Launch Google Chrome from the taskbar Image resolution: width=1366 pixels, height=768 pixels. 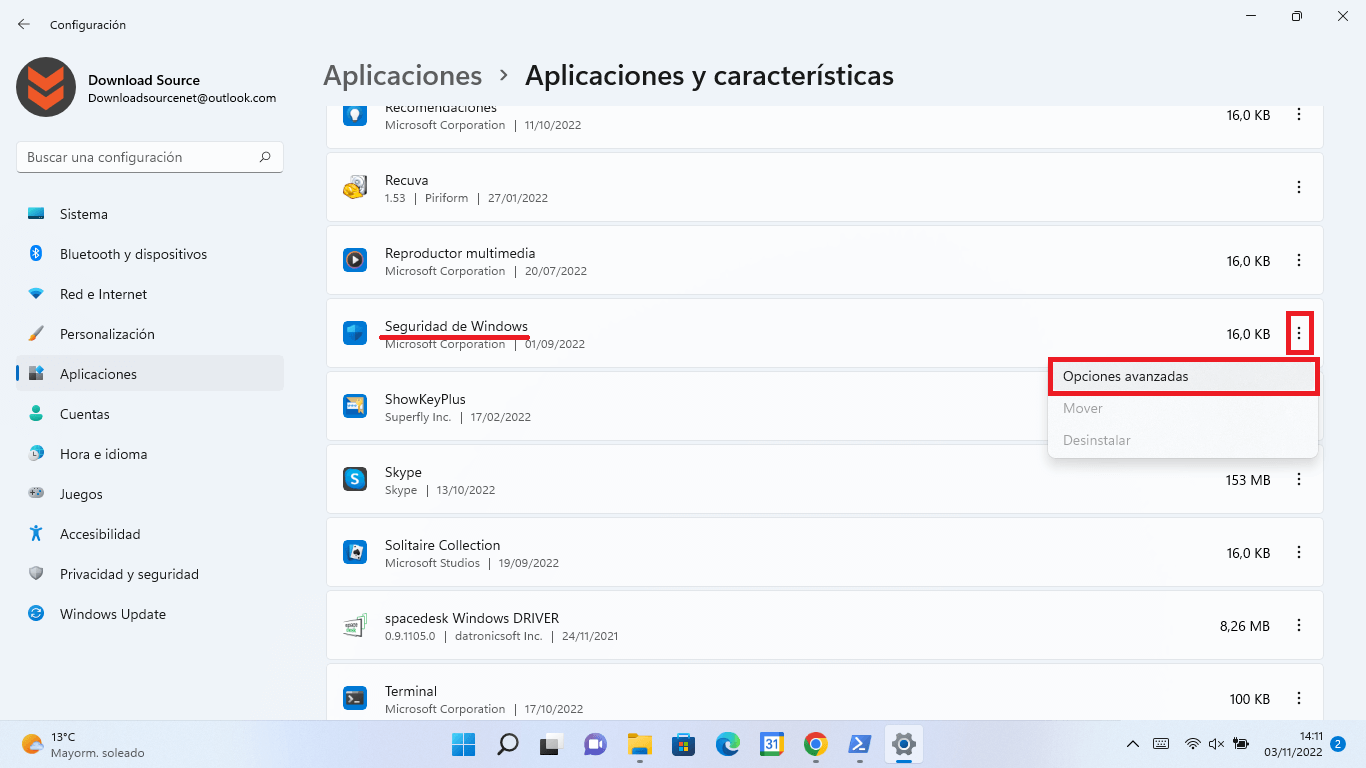(x=816, y=744)
